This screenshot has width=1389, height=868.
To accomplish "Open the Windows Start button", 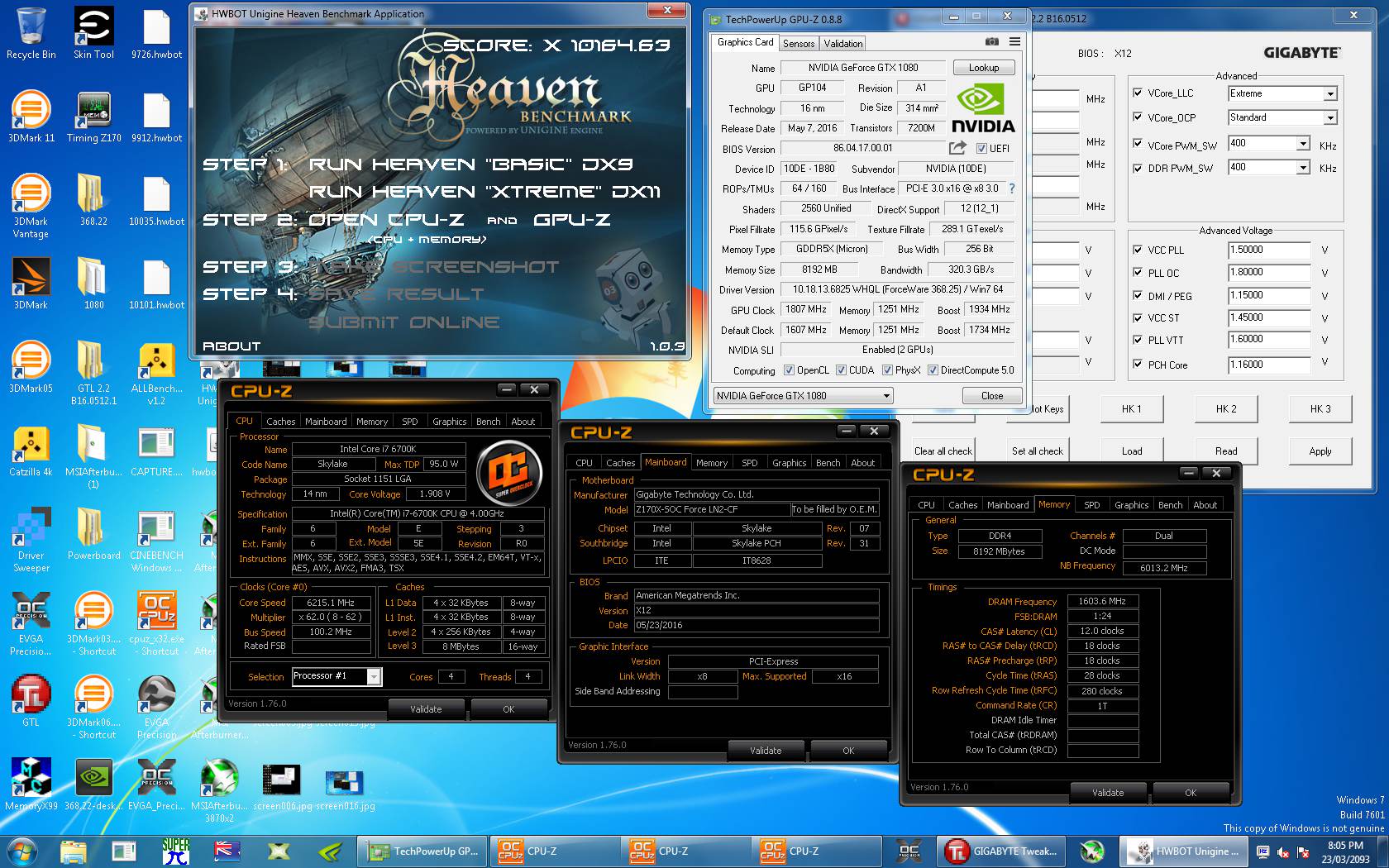I will click(22, 851).
